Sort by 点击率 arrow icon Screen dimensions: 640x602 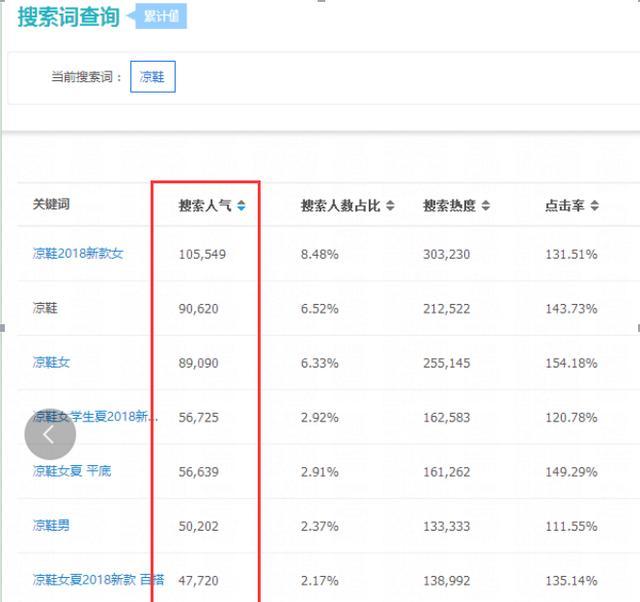pyautogui.click(x=594, y=206)
